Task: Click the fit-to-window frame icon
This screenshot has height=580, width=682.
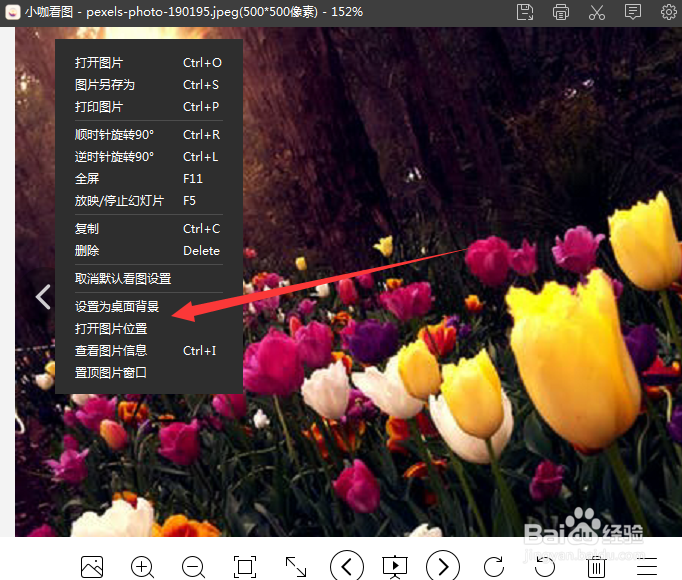Action: [x=245, y=567]
